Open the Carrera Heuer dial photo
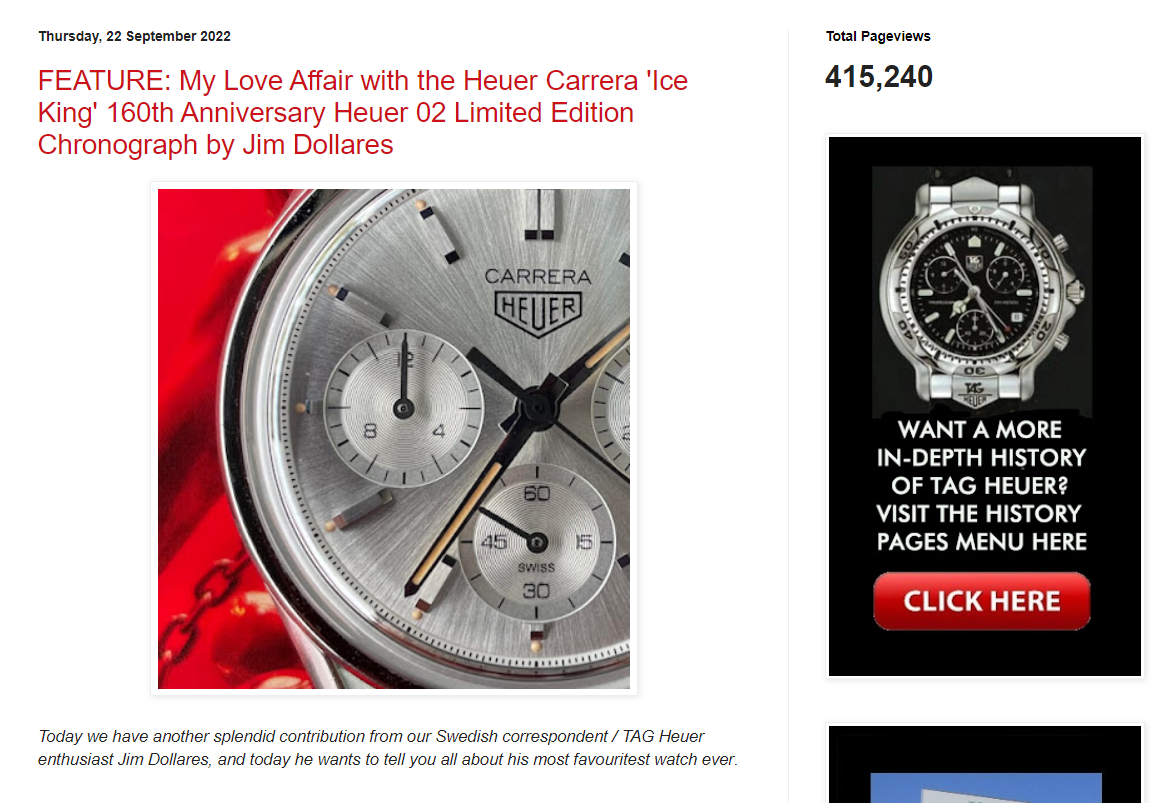 coord(393,438)
